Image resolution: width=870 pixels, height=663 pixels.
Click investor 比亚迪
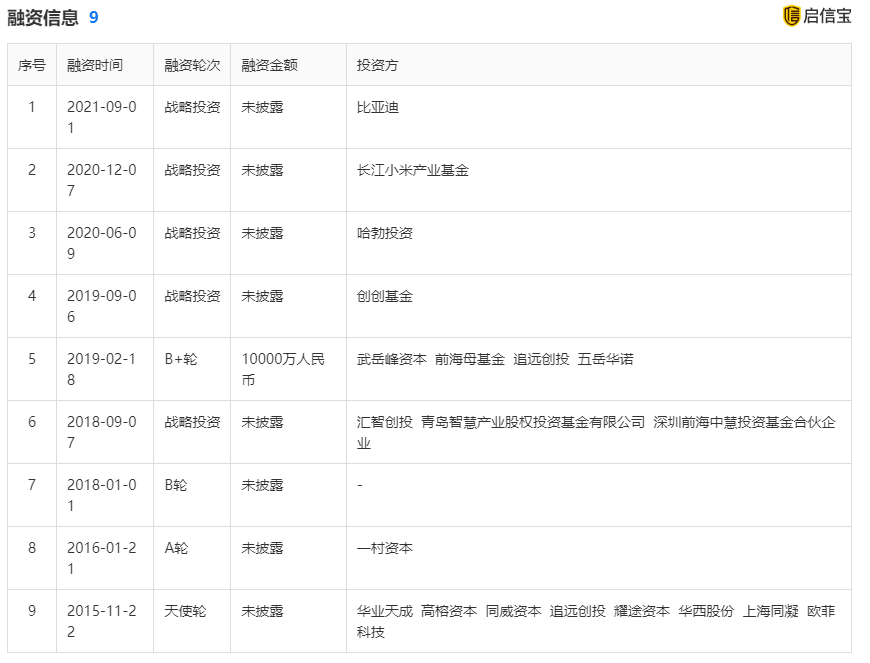pyautogui.click(x=377, y=107)
